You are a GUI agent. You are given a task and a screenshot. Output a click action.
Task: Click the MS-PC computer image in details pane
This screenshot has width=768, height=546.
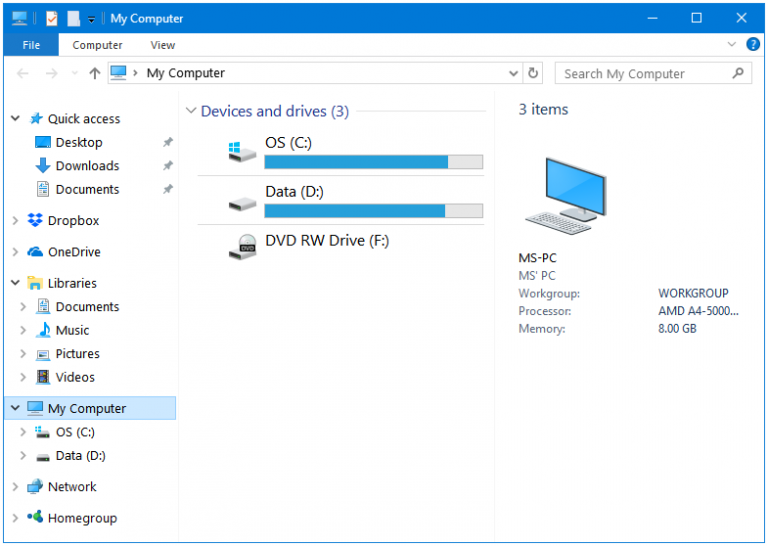[x=566, y=196]
